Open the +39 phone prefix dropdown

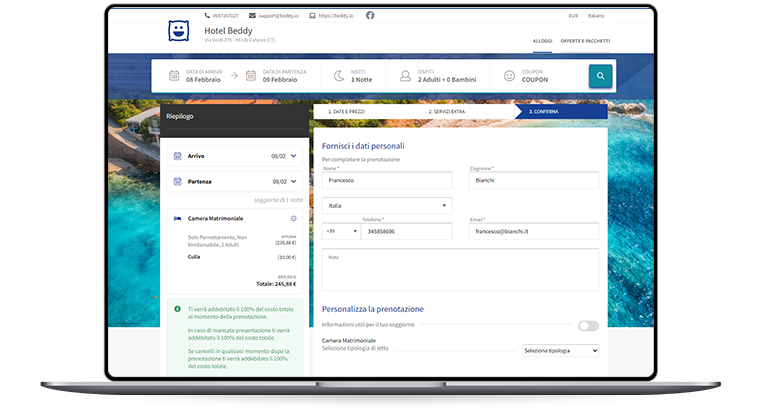click(x=341, y=231)
